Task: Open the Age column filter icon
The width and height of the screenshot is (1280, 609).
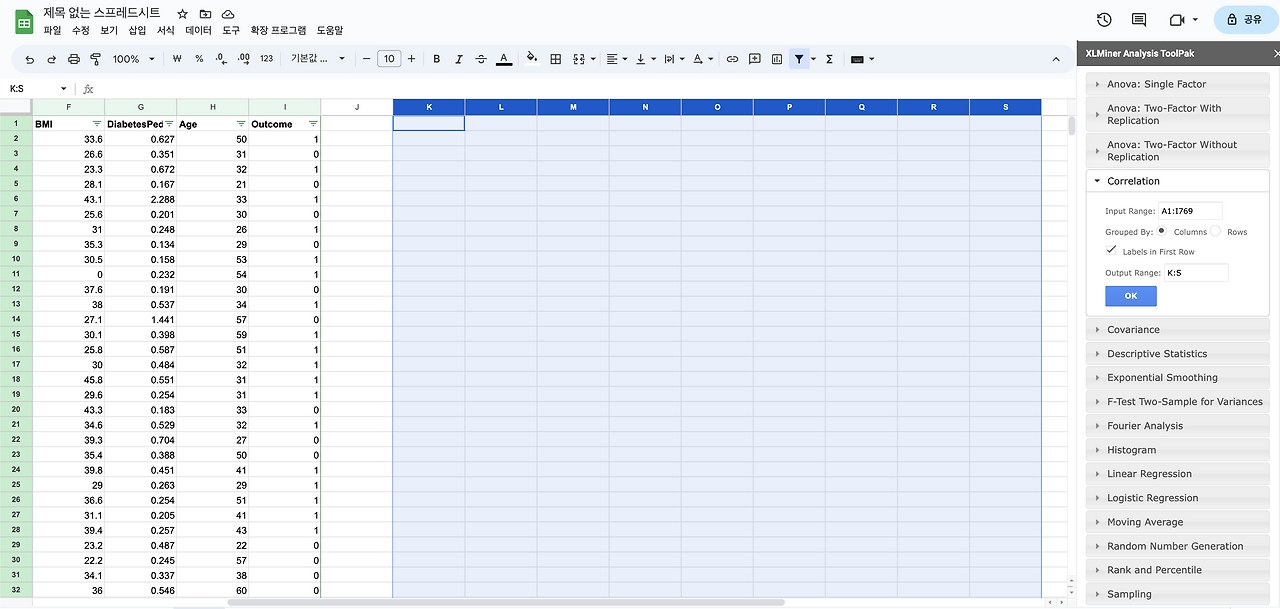Action: [241, 124]
